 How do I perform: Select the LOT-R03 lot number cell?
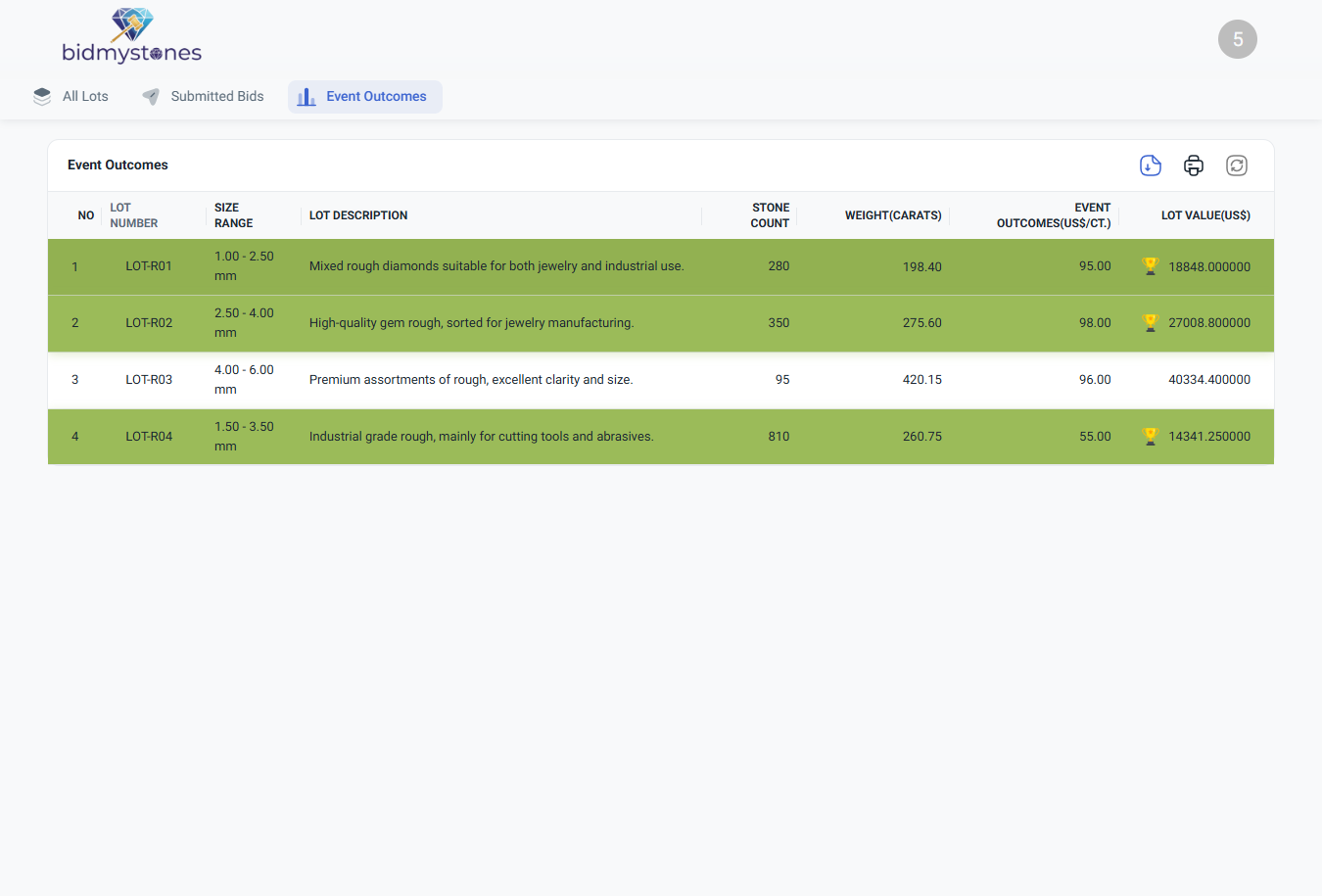point(149,380)
